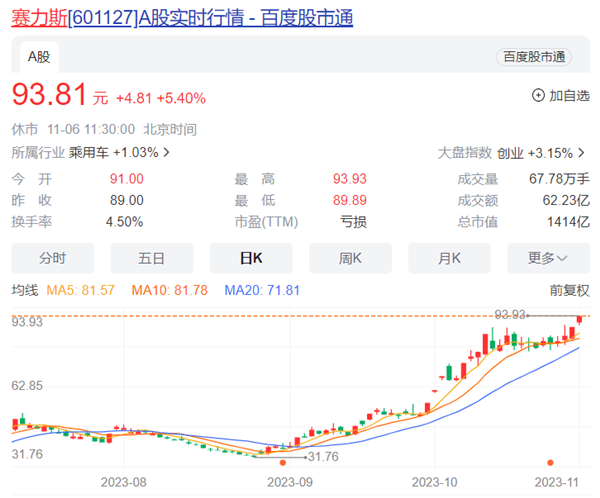Click the current price 93.81
Screen dimensions: 600x498
click(x=49, y=94)
